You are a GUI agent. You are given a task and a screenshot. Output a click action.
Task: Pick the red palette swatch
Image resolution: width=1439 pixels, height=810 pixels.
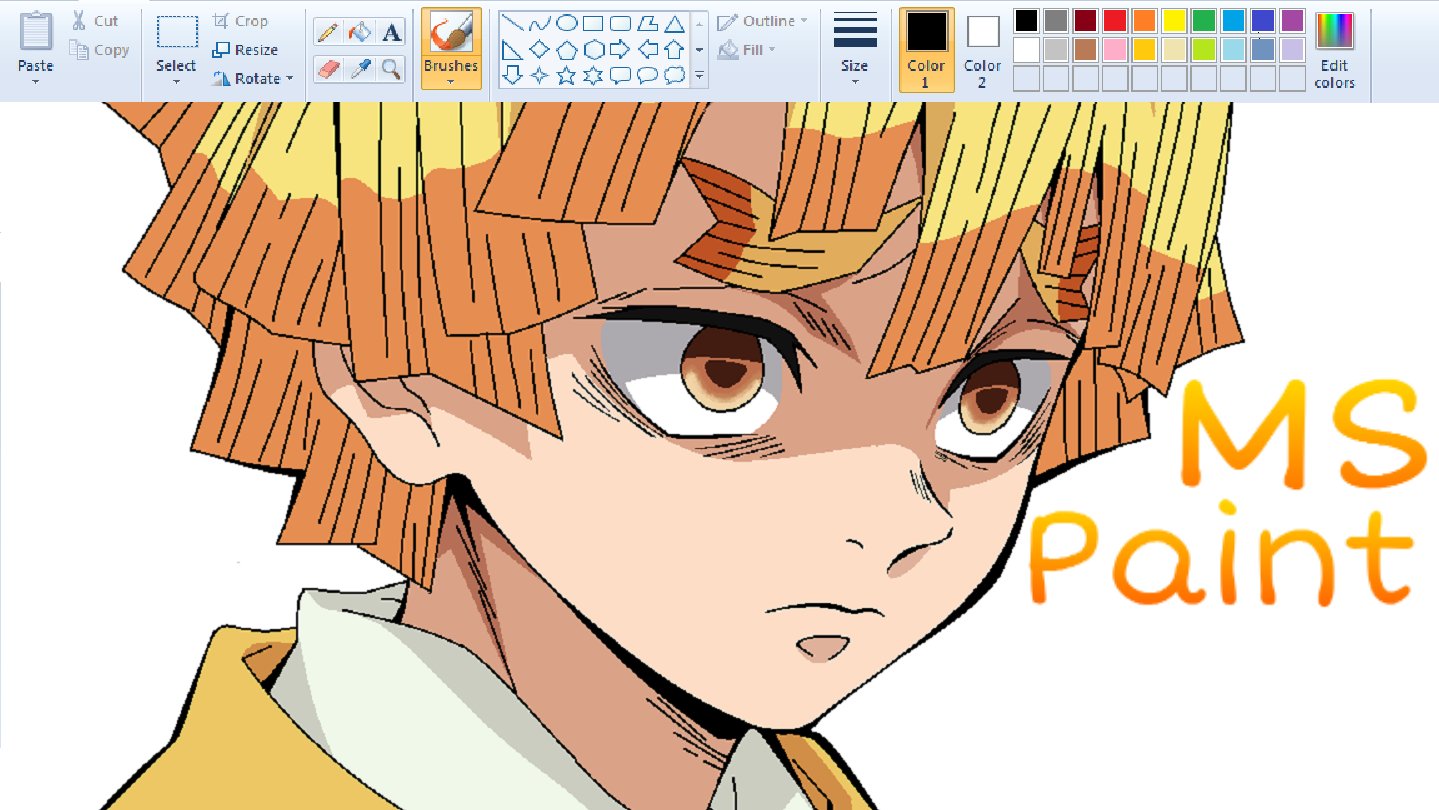1115,20
